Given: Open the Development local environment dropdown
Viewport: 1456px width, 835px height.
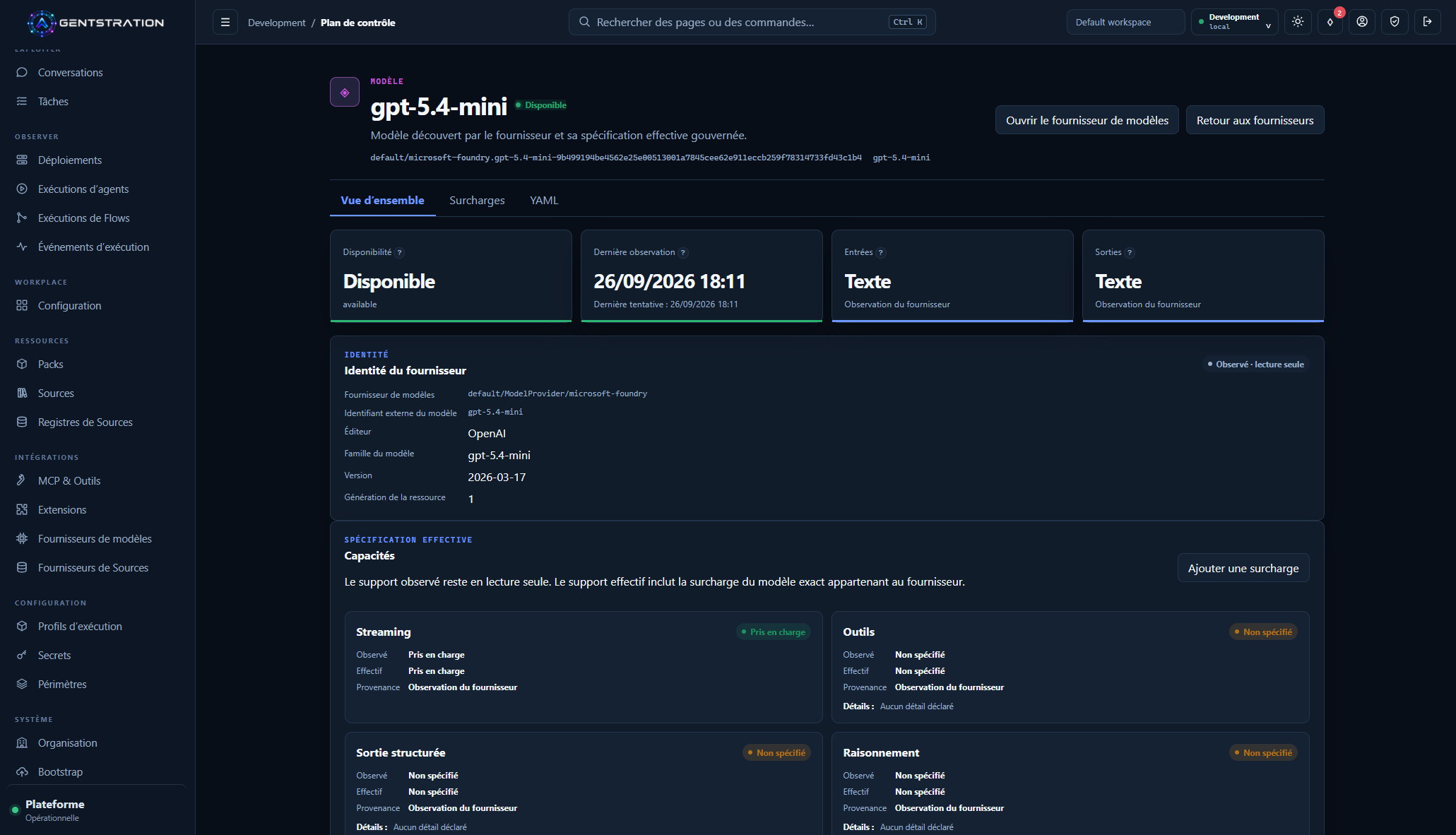Looking at the screenshot, I should [x=1234, y=22].
